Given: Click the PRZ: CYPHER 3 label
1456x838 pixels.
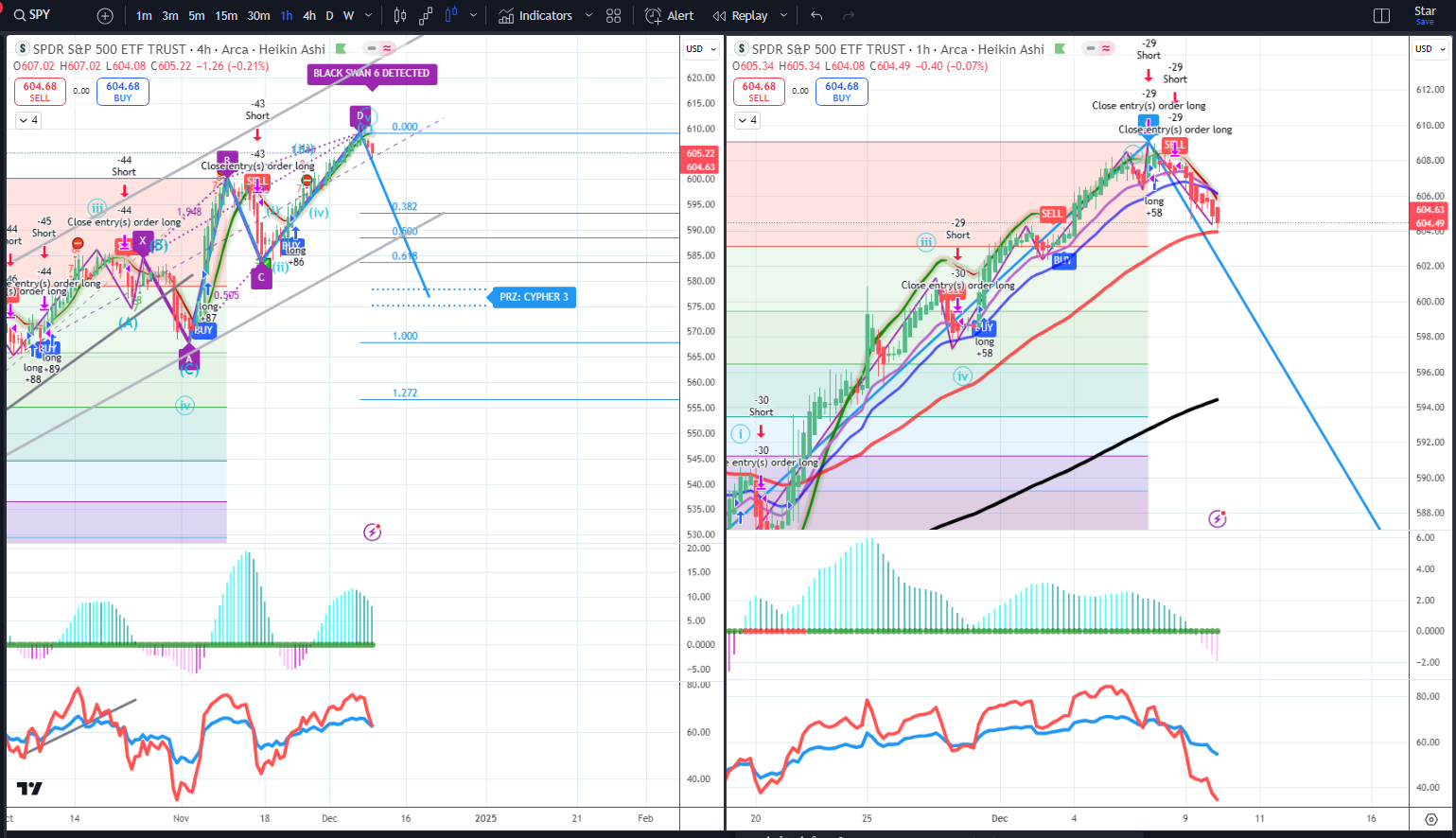Looking at the screenshot, I should click(x=534, y=297).
